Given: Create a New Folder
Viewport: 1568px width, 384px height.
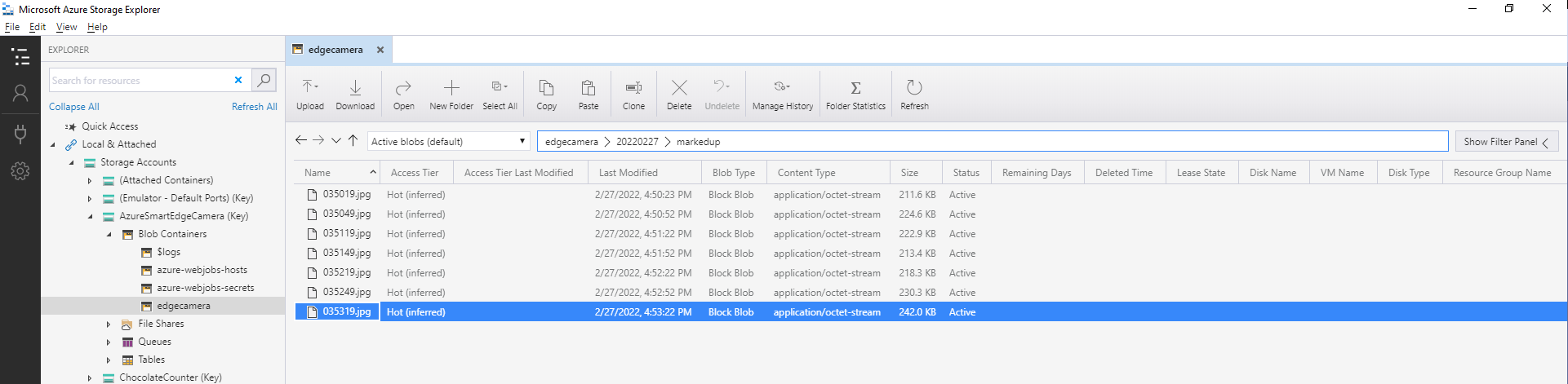Looking at the screenshot, I should pos(451,95).
